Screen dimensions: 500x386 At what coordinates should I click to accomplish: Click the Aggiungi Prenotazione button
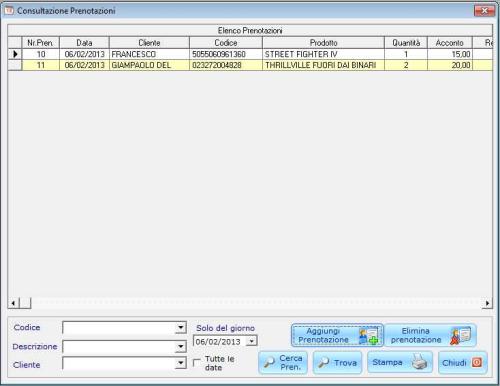point(337,335)
